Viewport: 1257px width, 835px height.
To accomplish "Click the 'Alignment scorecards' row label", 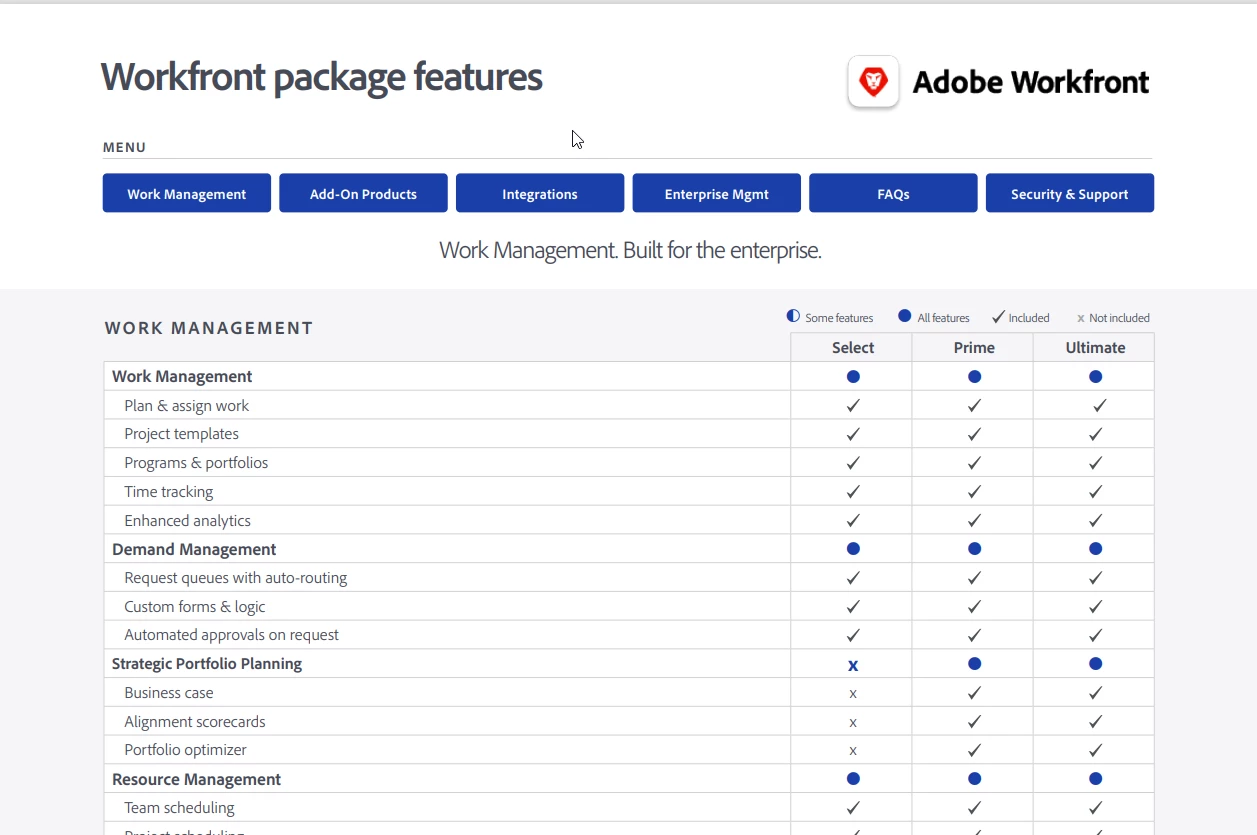I will 195,722.
